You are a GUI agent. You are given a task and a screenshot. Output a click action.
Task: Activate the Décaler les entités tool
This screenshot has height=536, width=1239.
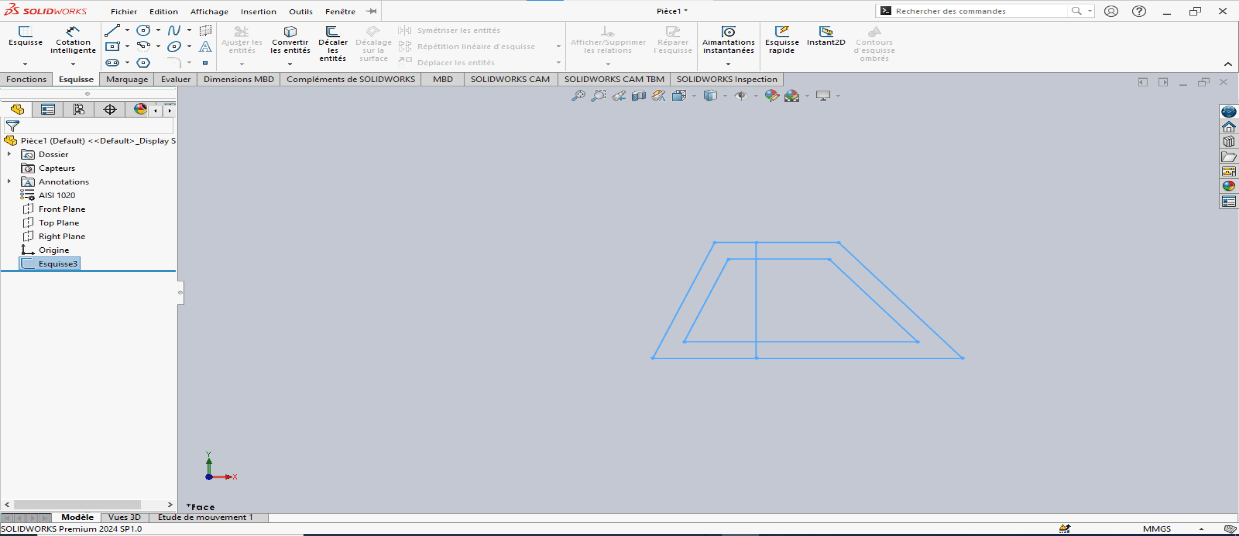coord(333,40)
